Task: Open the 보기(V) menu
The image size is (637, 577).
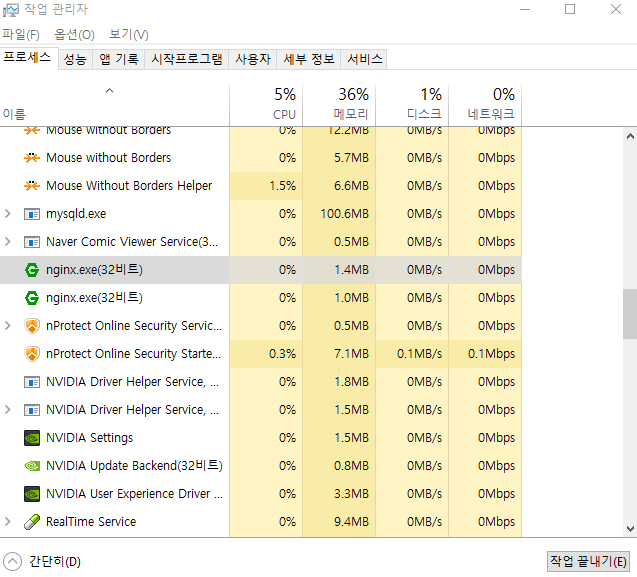Action: point(129,35)
